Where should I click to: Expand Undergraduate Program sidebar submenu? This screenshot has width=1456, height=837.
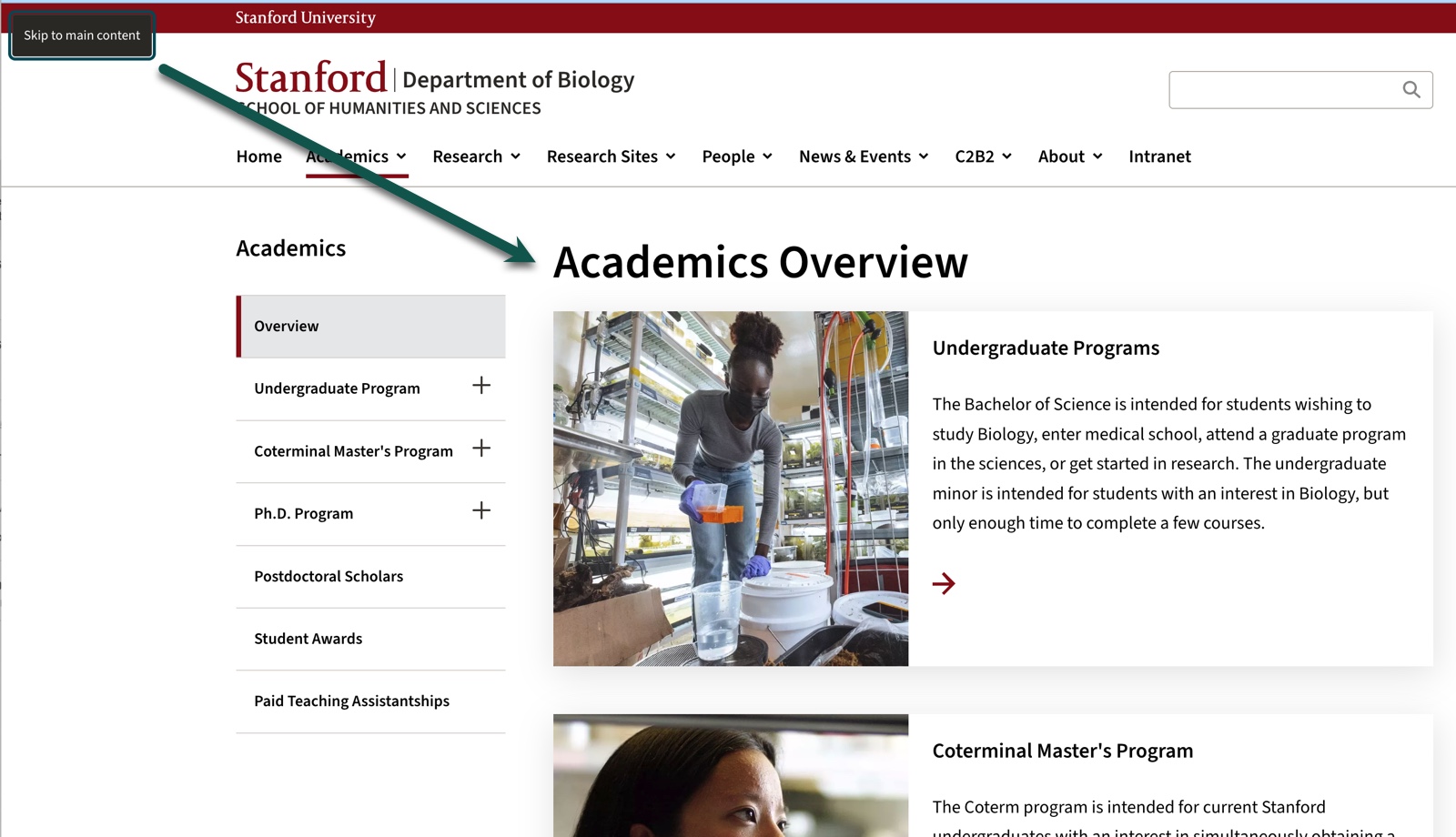point(481,386)
